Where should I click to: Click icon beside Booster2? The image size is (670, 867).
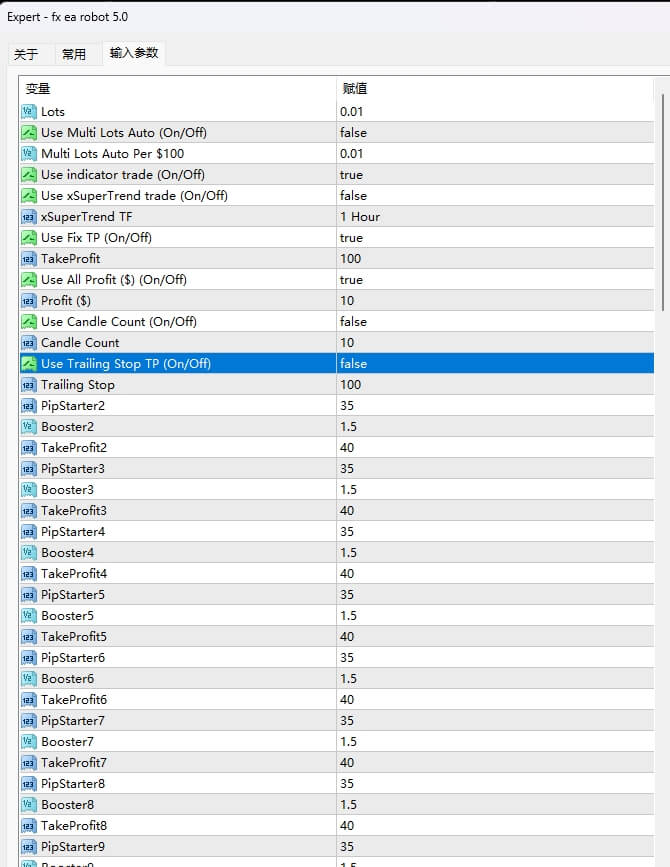click(x=29, y=427)
